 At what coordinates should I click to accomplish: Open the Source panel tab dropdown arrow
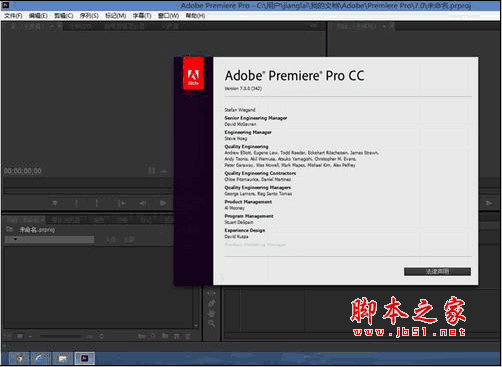coord(52,26)
